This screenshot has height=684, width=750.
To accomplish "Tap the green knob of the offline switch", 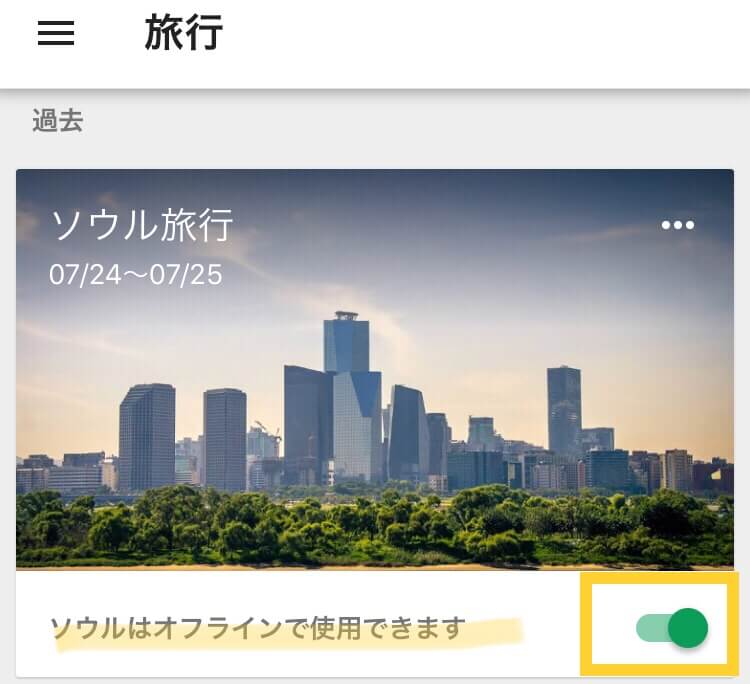I will tap(688, 628).
